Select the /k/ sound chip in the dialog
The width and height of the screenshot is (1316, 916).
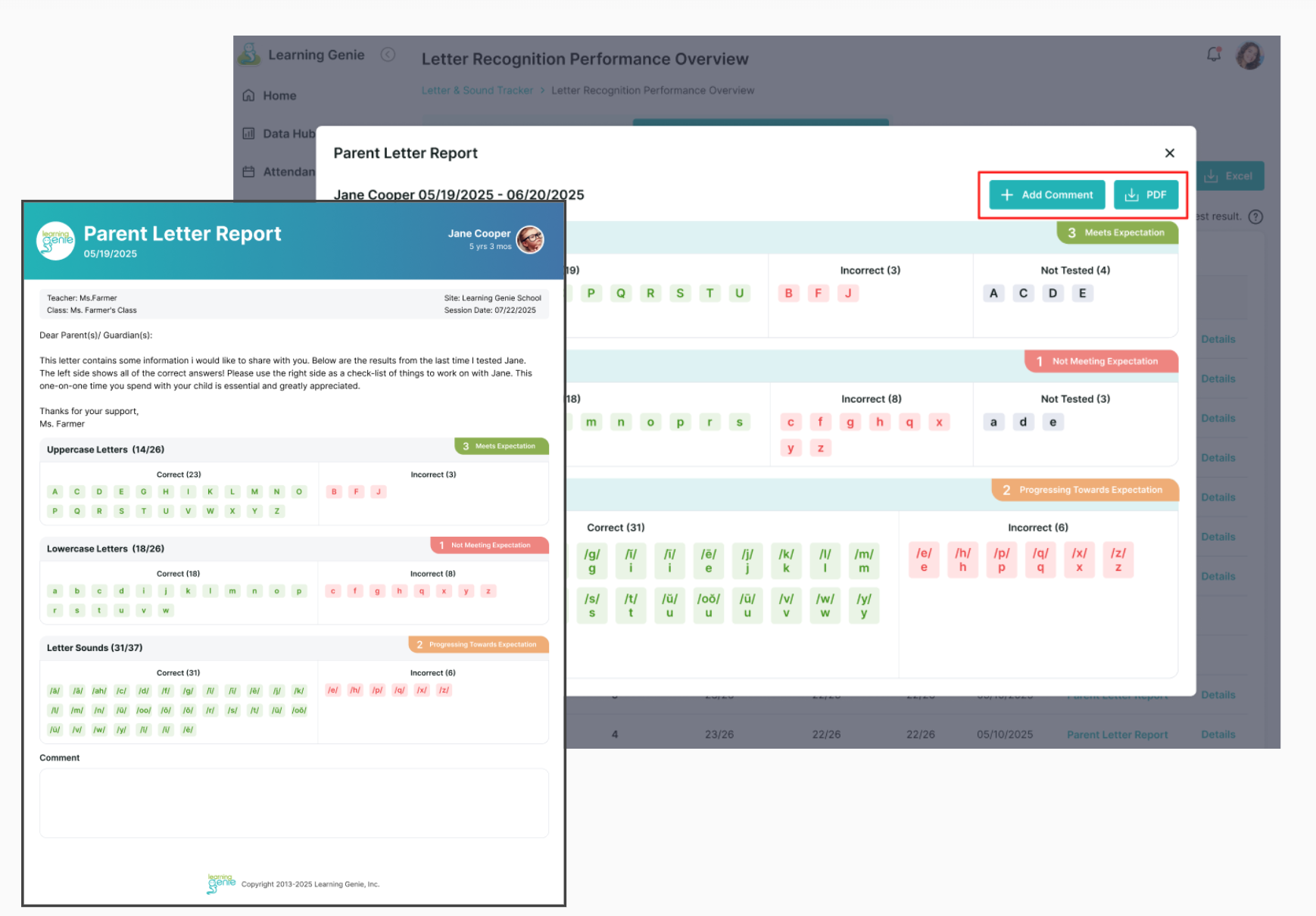coord(786,560)
